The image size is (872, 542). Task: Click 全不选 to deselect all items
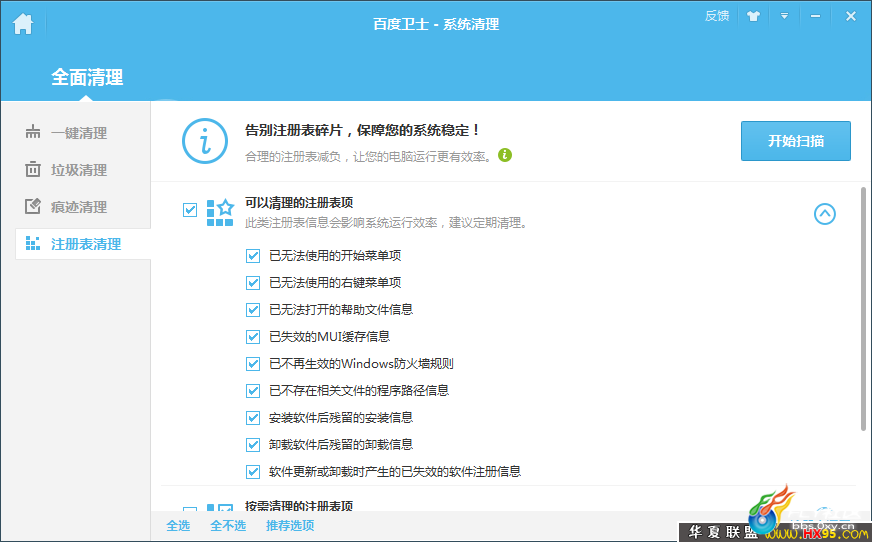[x=228, y=525]
